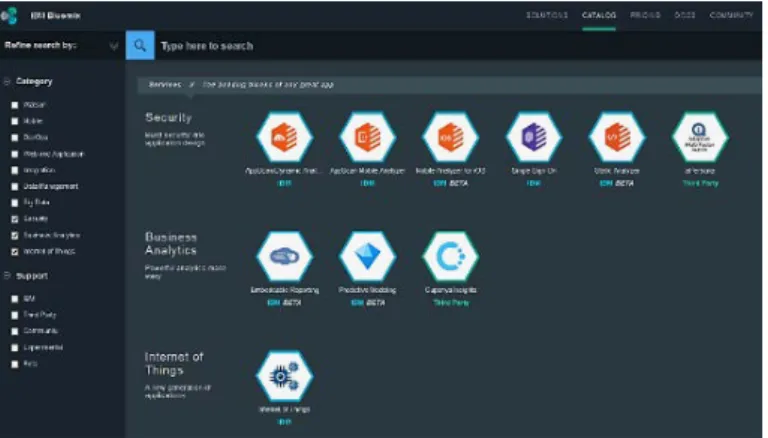
Task: Enable the Mobile category checkbox
Action: [15, 121]
